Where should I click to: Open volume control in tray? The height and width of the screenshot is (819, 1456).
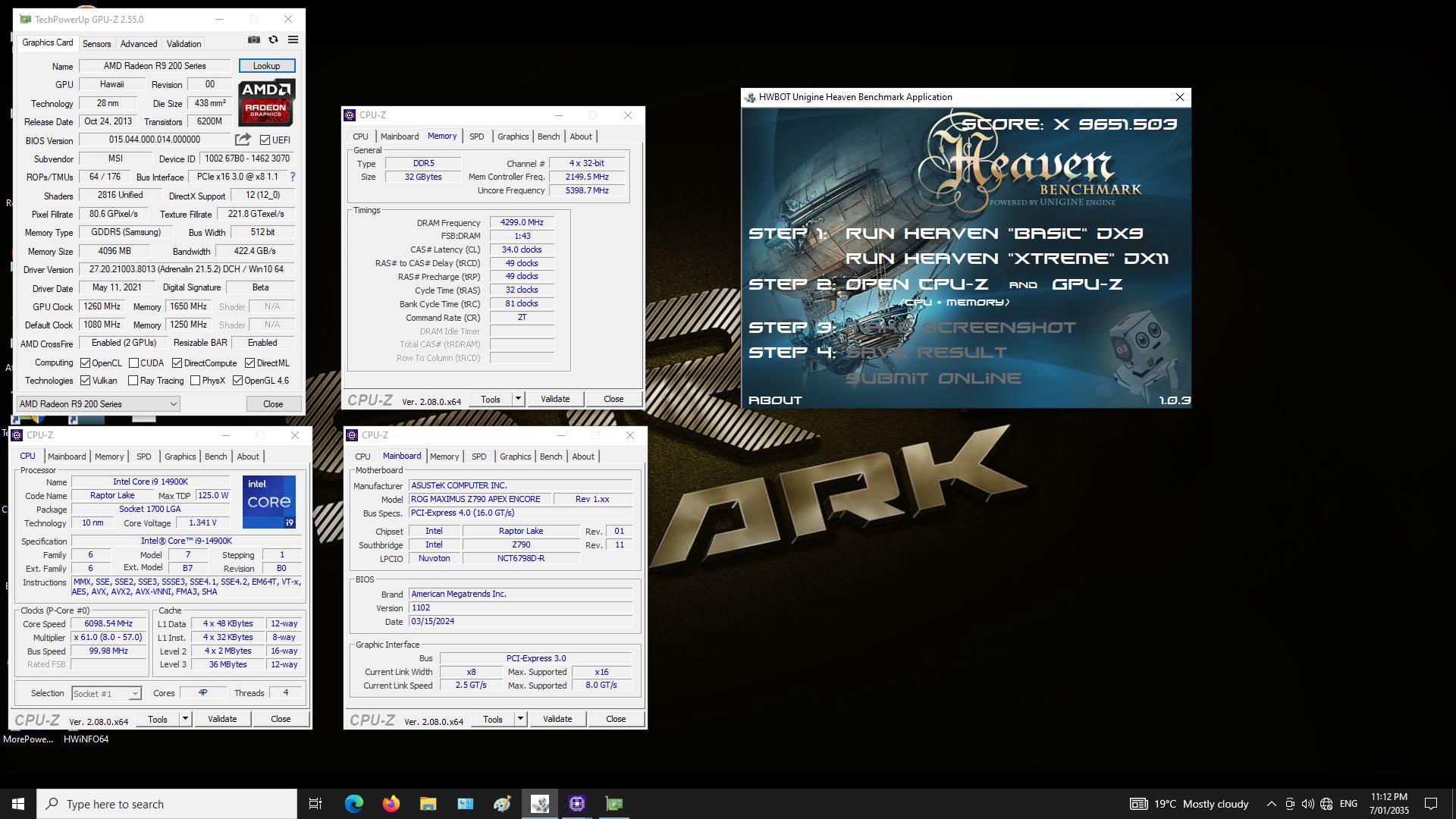(1307, 804)
